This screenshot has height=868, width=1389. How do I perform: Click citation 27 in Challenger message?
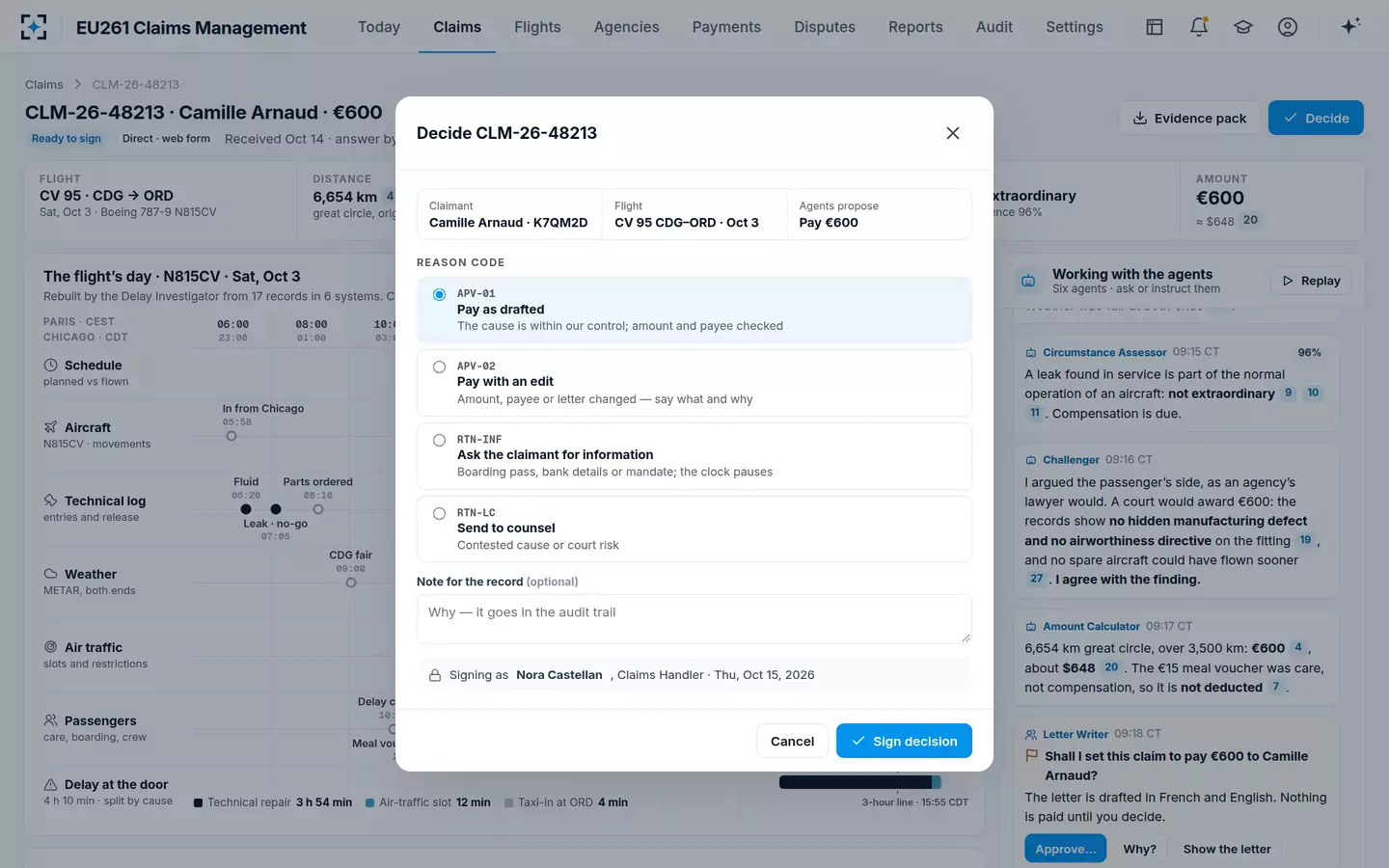pos(1037,579)
